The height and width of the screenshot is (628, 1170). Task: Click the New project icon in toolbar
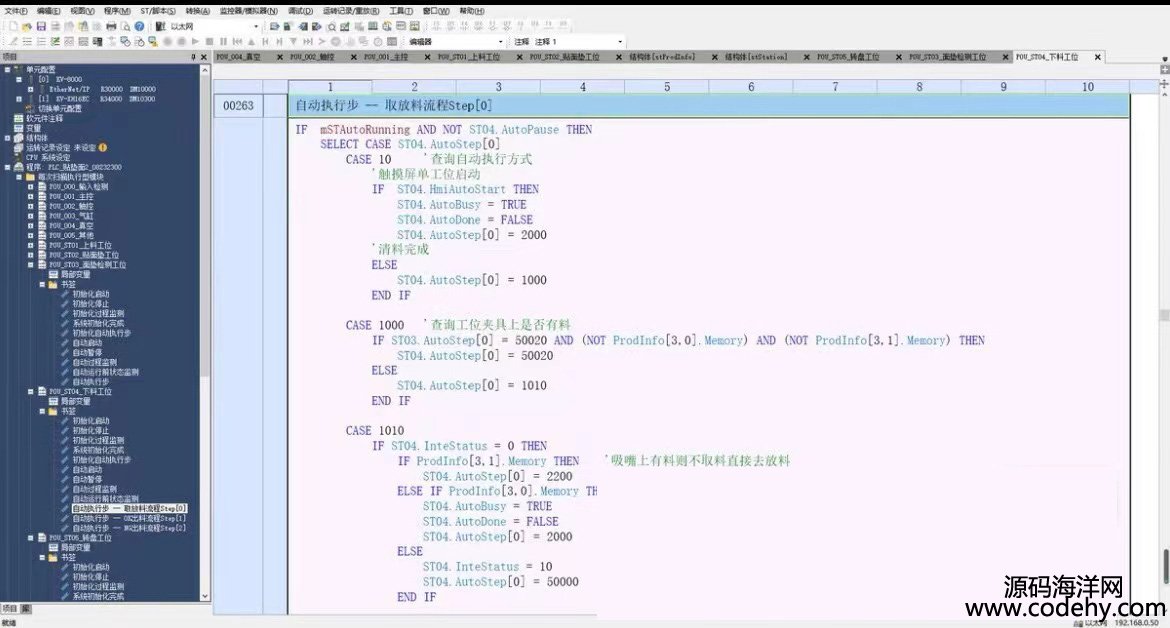point(13,26)
